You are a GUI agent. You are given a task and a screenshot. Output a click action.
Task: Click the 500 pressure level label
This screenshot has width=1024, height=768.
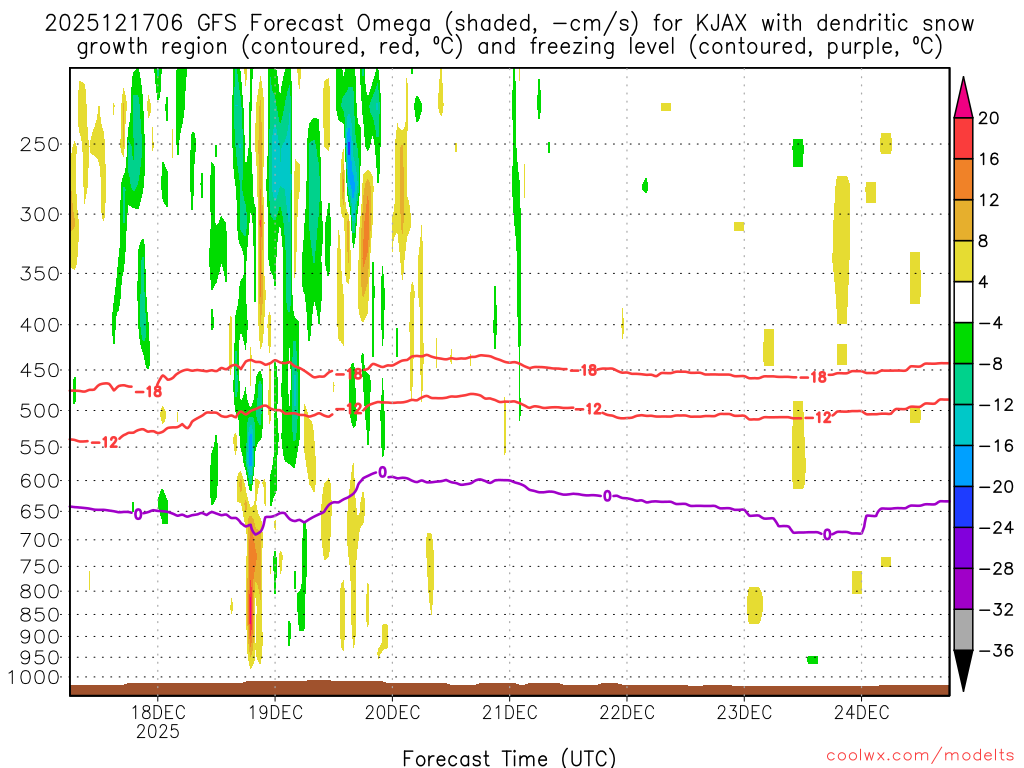point(40,411)
